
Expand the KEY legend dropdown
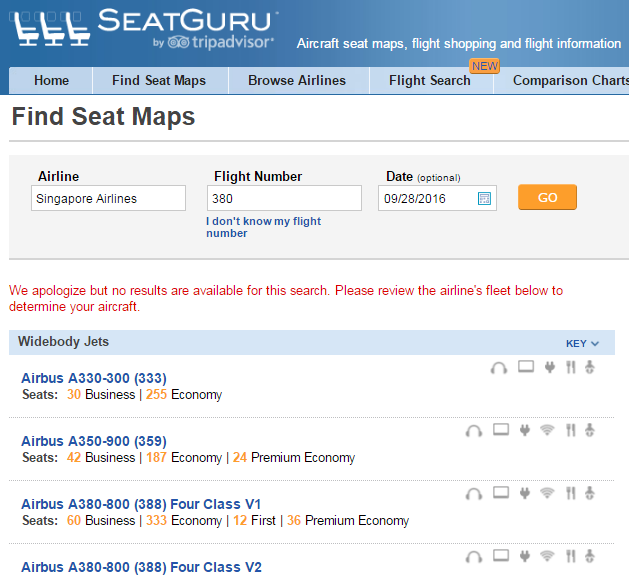pos(582,343)
